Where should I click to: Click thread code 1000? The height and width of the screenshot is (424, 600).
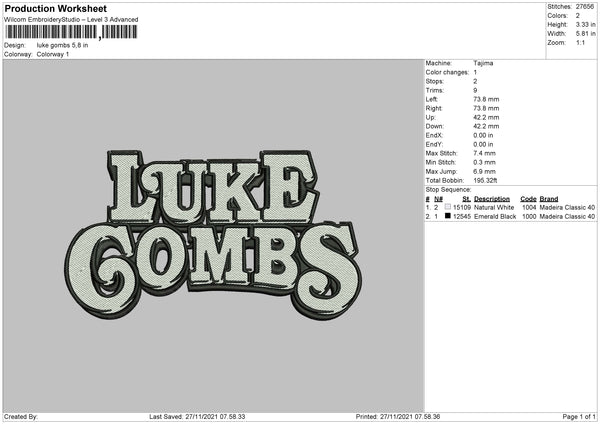click(x=529, y=217)
